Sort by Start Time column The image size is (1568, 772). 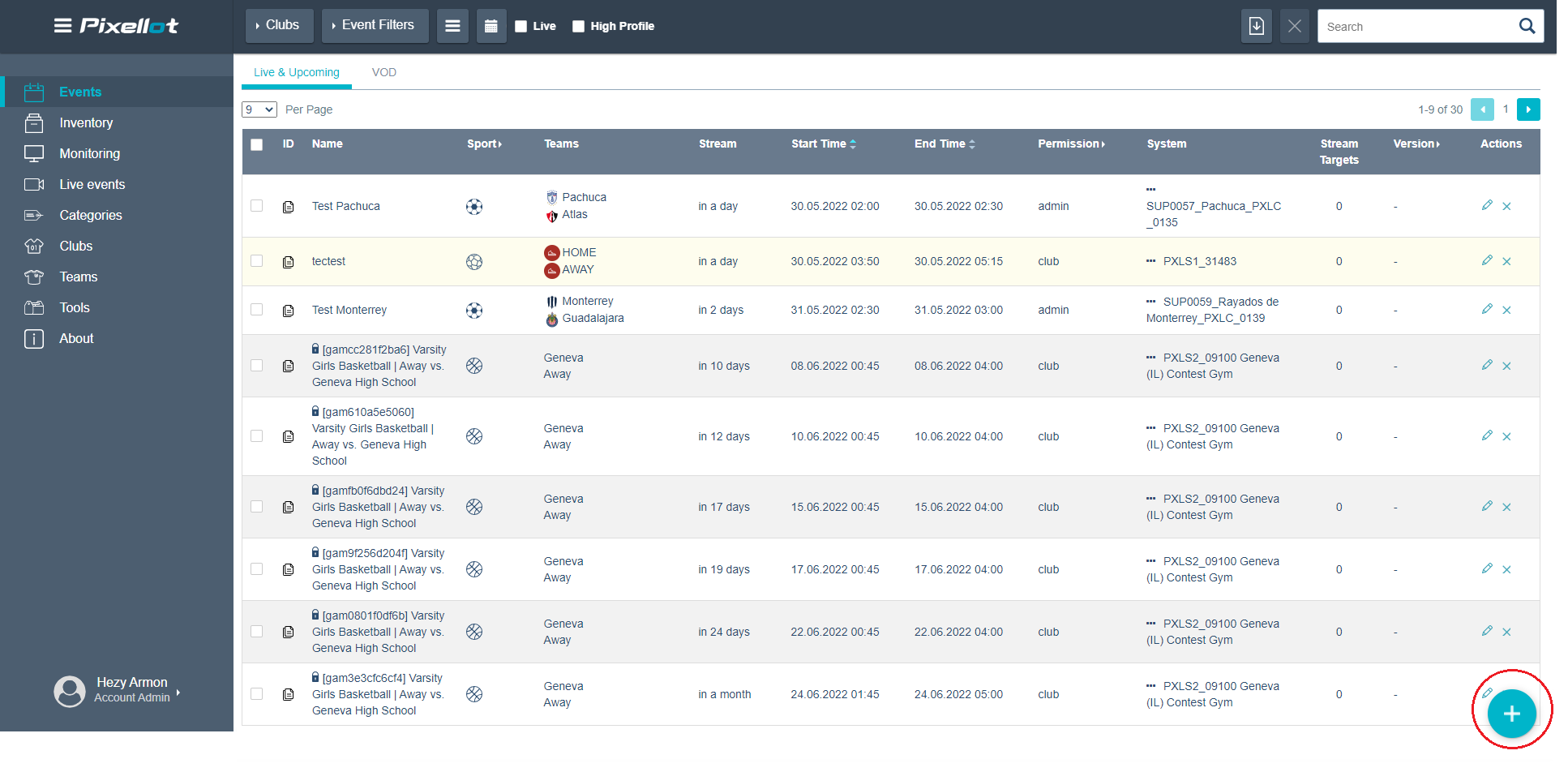(x=823, y=144)
